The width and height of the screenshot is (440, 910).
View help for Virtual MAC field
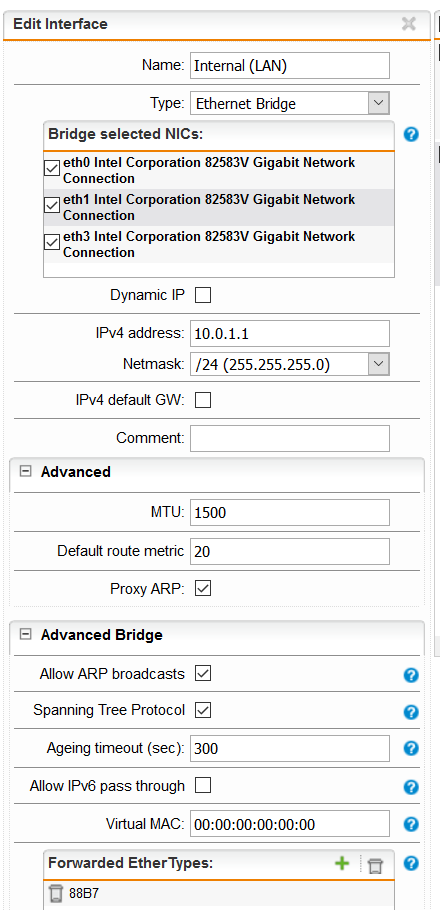click(x=411, y=824)
